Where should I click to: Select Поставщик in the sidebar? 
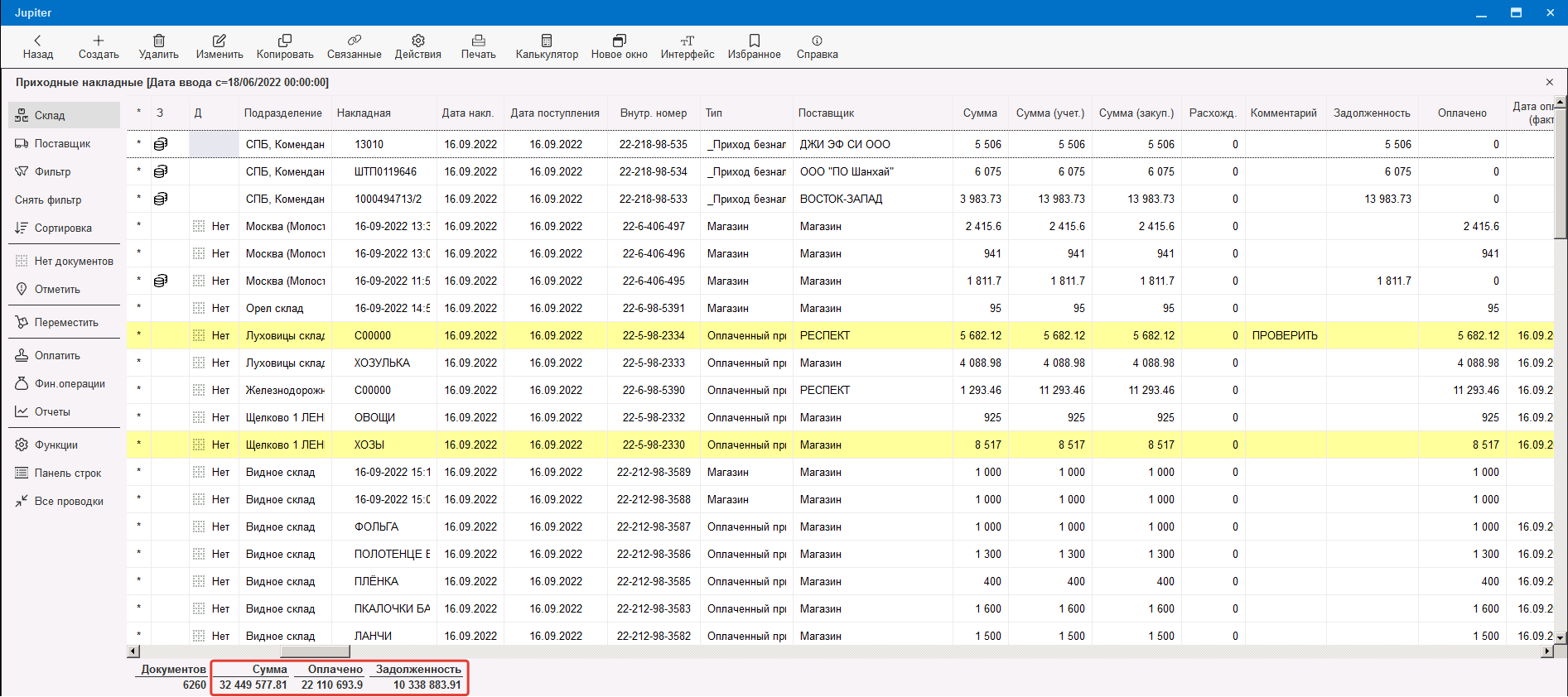tap(64, 143)
